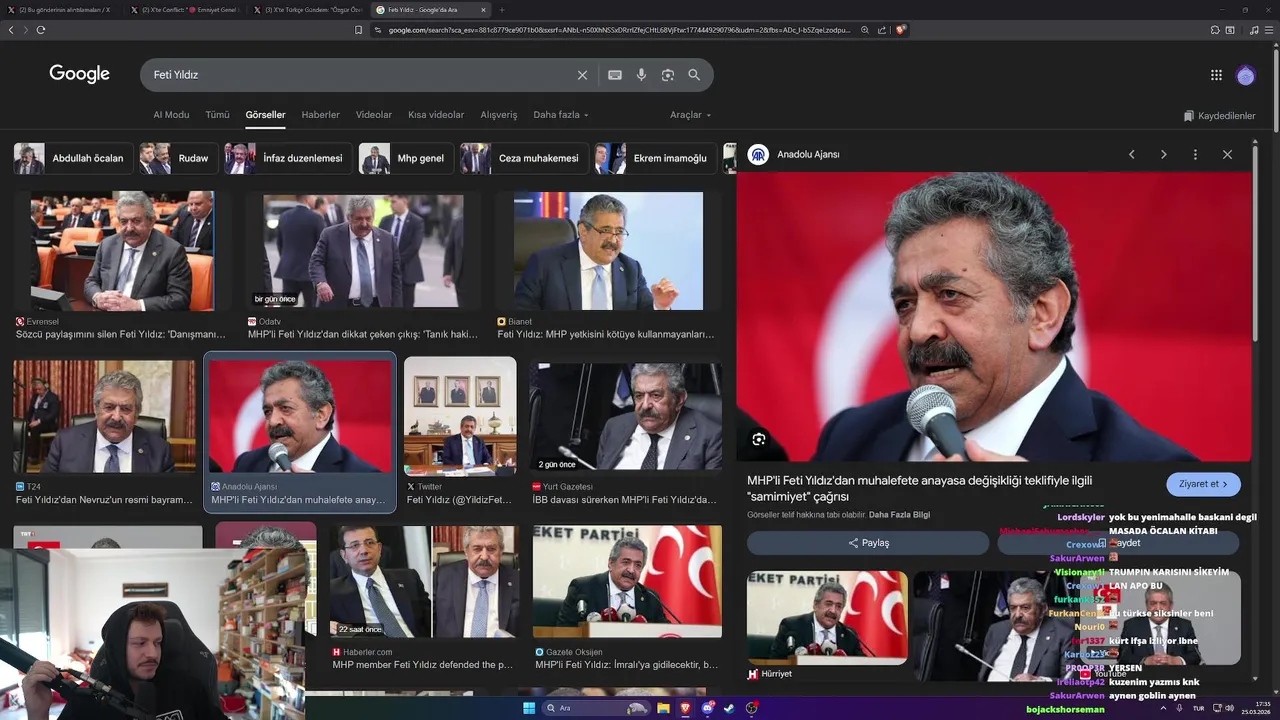Clear the Google search box text
The width and height of the screenshot is (1280, 720).
click(x=582, y=75)
